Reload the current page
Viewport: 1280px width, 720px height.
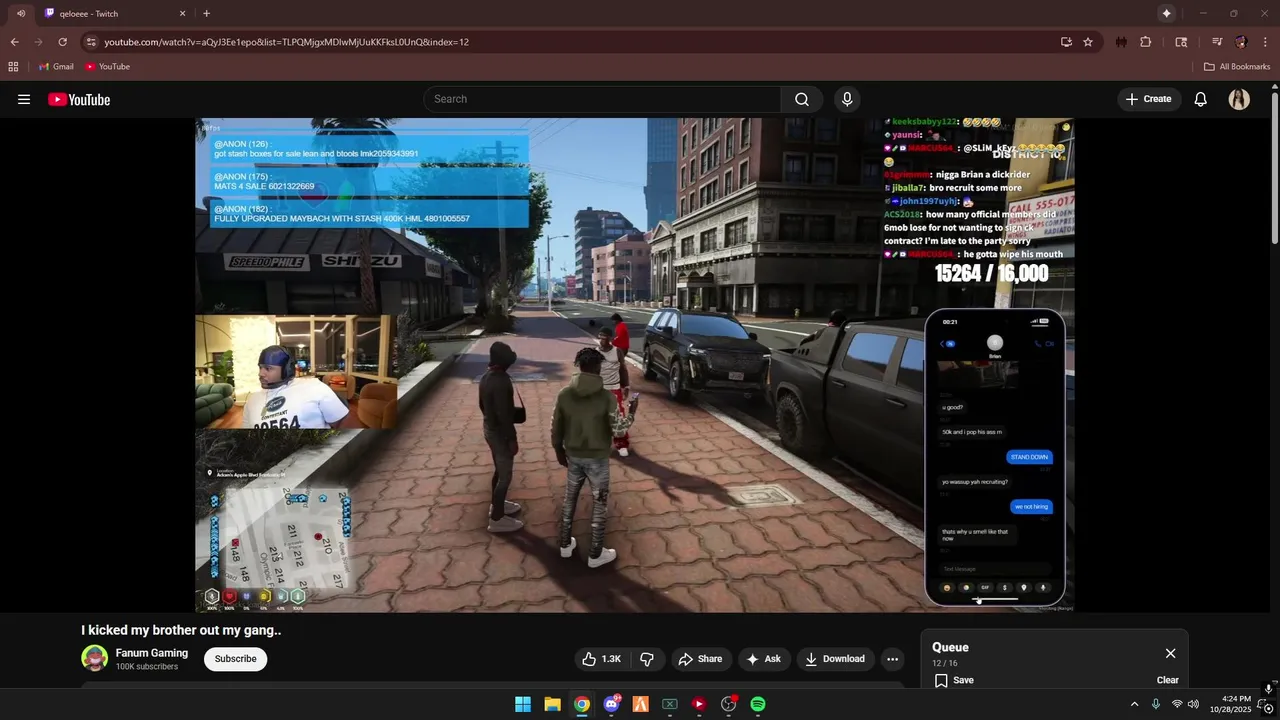62,42
